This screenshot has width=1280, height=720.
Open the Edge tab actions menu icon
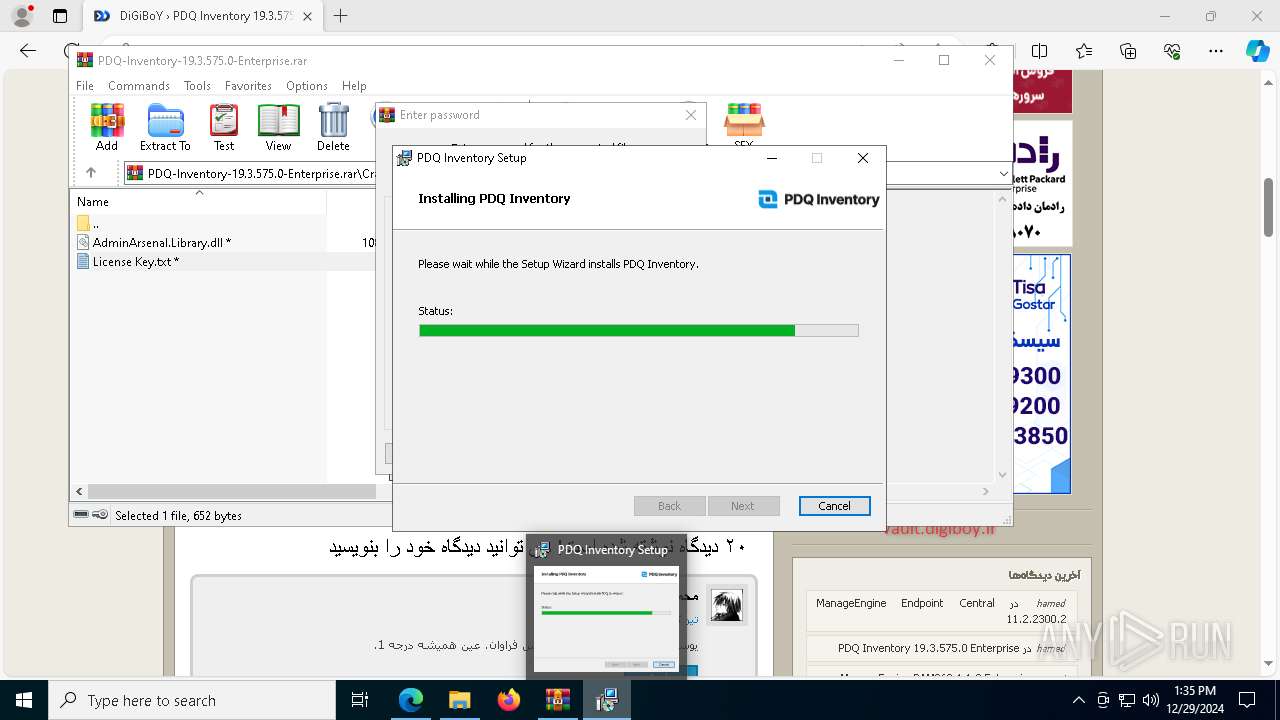(60, 16)
